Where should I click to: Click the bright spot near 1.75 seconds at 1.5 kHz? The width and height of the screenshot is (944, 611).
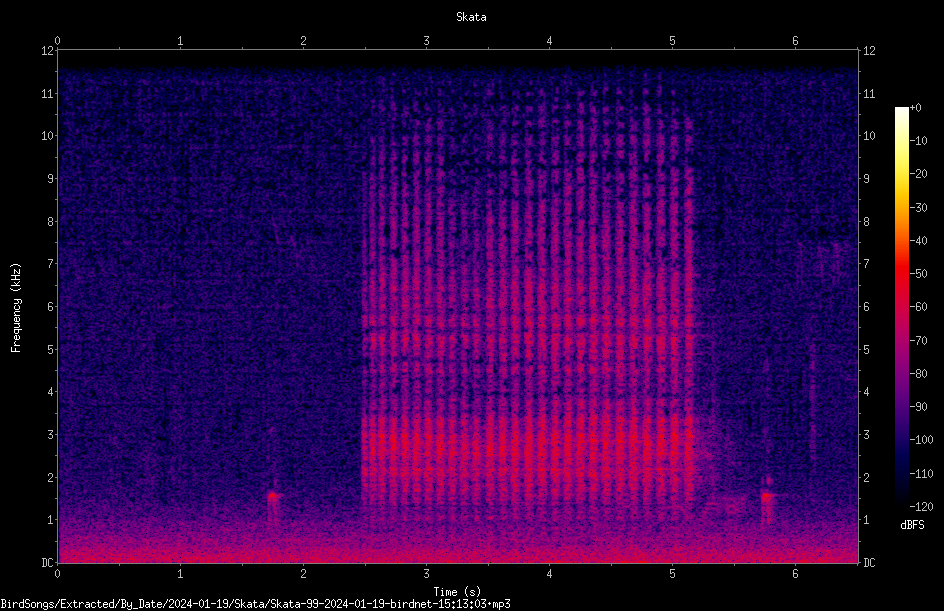(273, 496)
